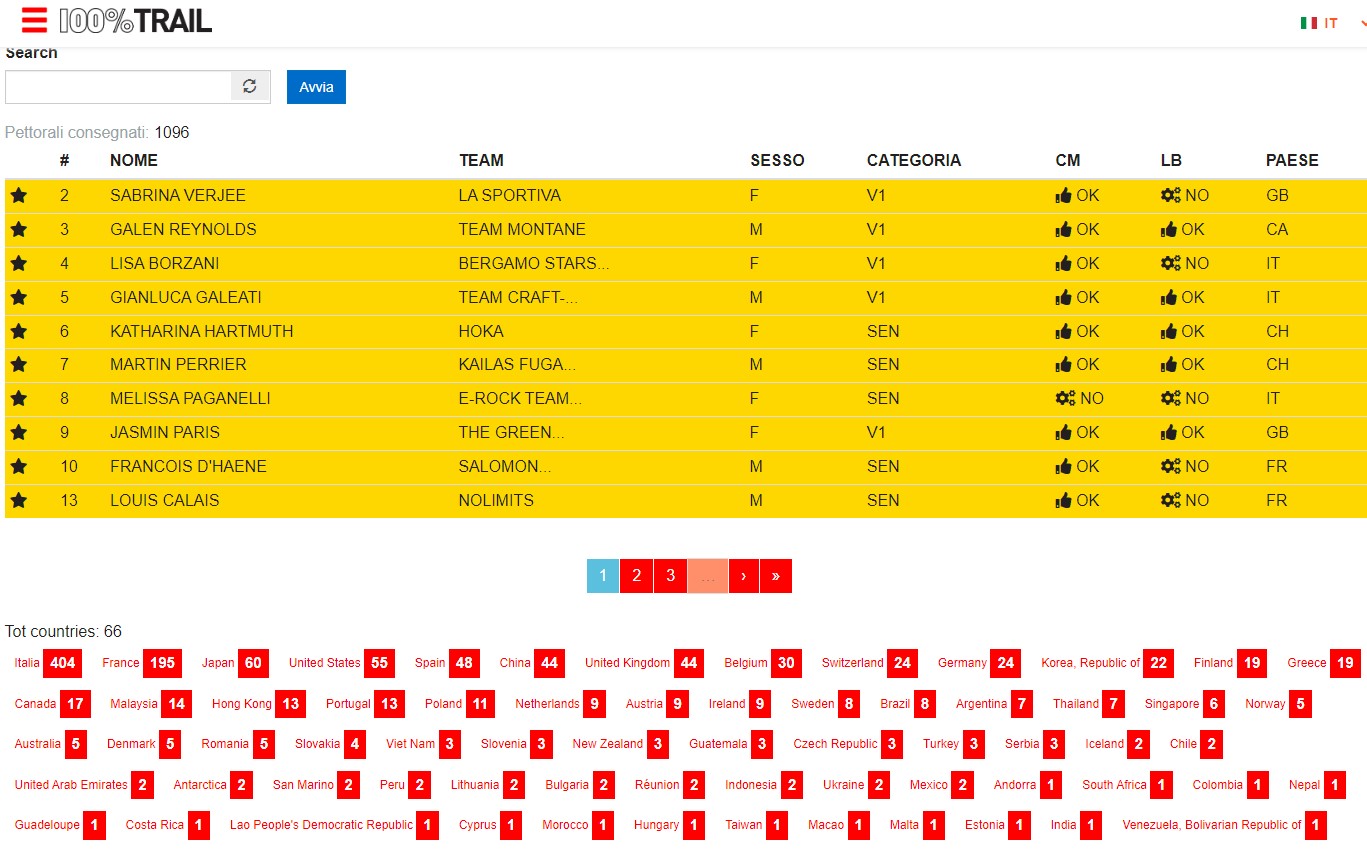Select the United States 55 country tag
The image size is (1367, 860).
tap(340, 663)
